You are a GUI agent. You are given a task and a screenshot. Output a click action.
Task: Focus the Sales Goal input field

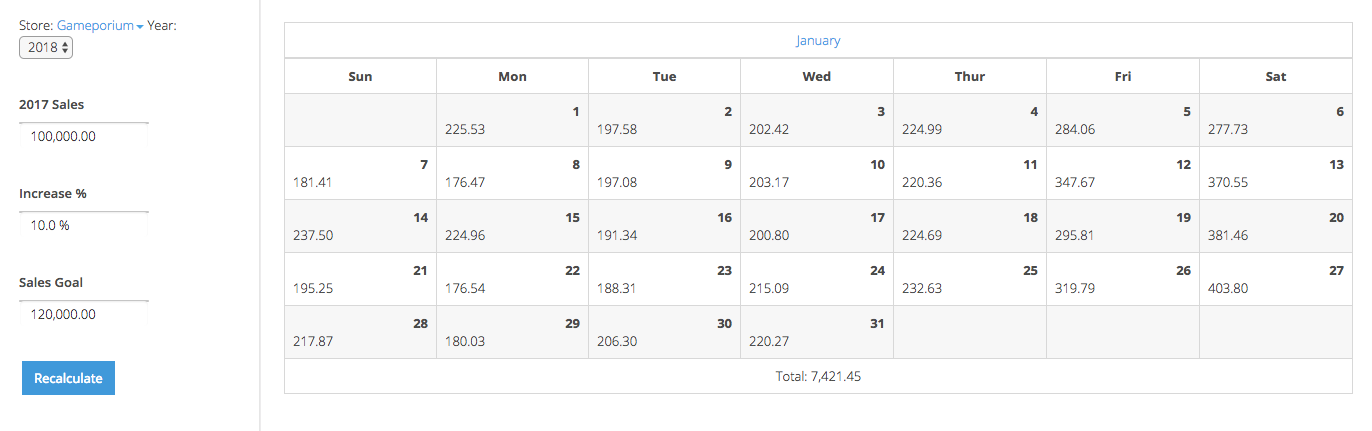point(84,314)
